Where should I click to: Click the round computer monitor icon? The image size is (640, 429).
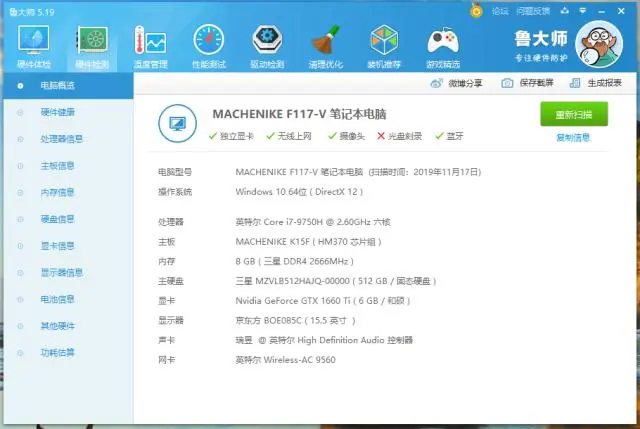pyautogui.click(x=178, y=123)
